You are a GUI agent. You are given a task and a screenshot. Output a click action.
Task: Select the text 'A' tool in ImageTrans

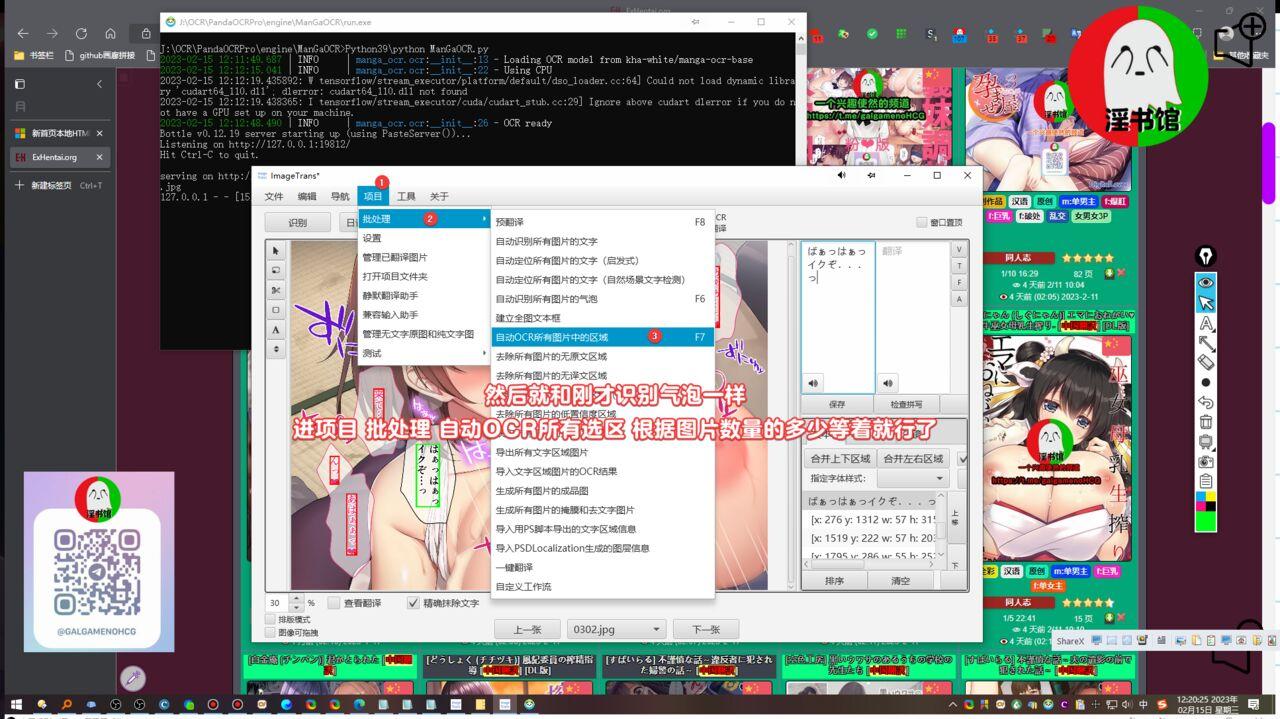[276, 330]
